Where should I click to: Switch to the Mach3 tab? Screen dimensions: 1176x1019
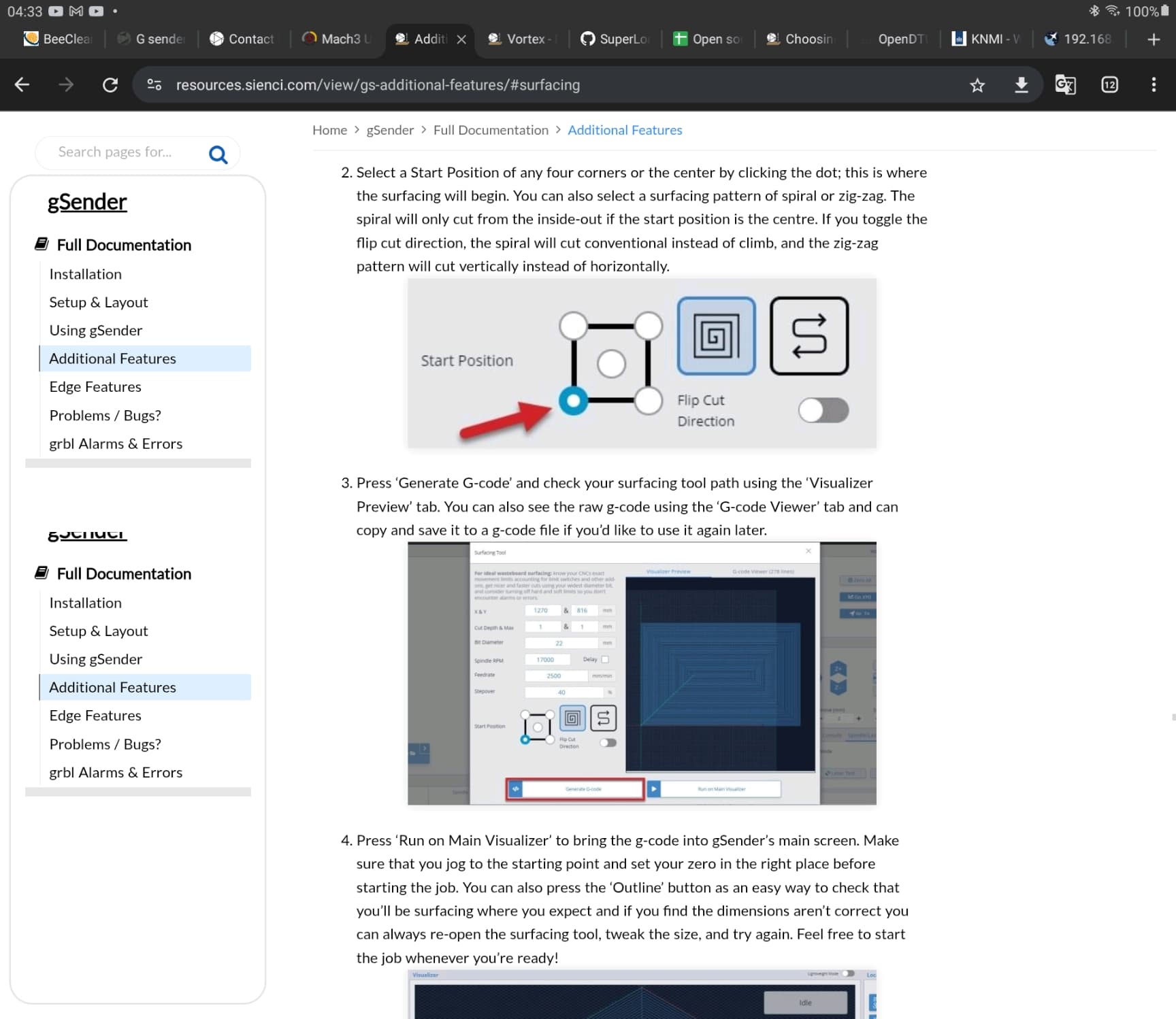point(337,39)
